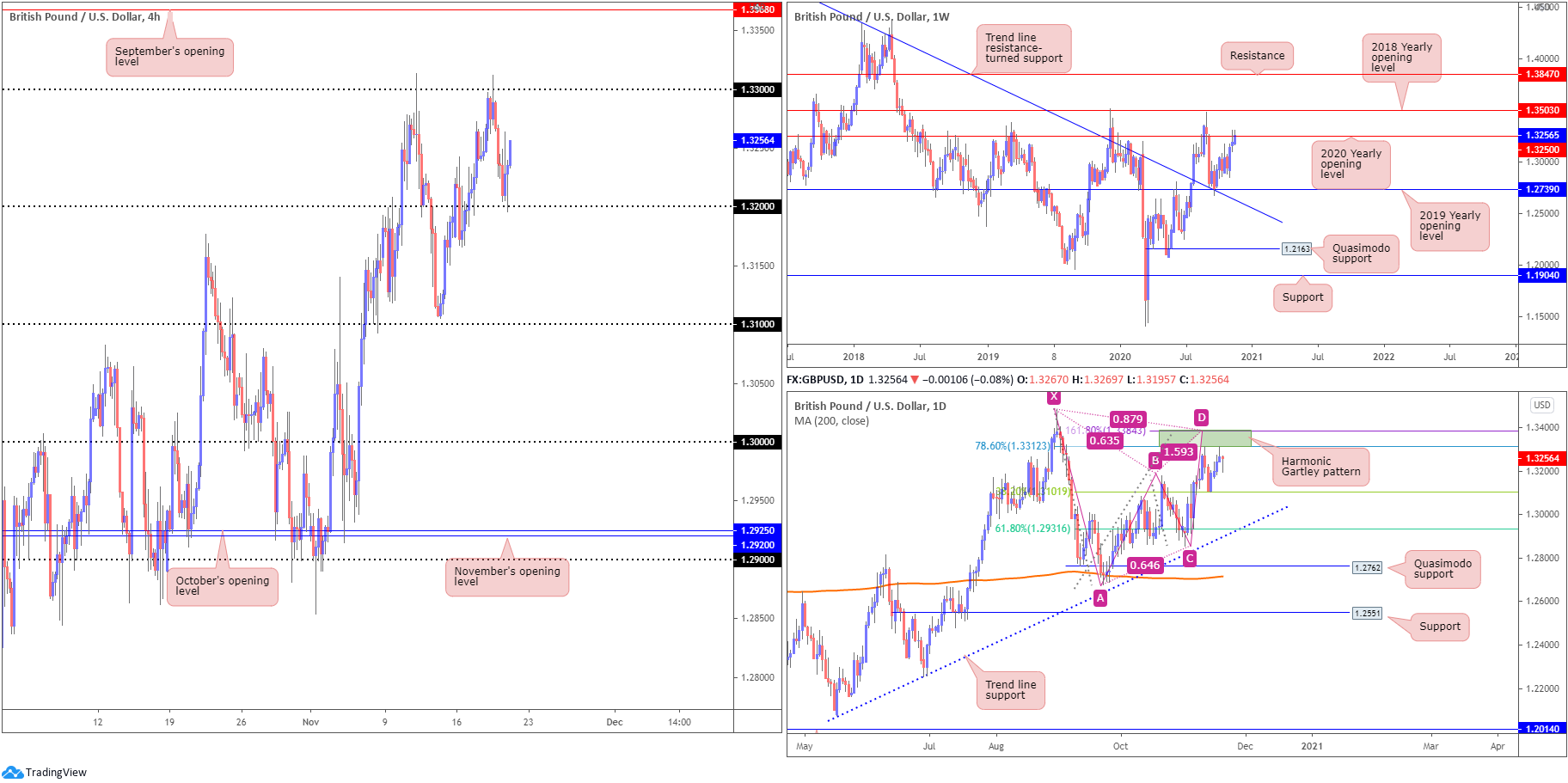This screenshot has height=783, width=1568.
Task: Click the Oct label on daily time axis
Action: 1120,746
